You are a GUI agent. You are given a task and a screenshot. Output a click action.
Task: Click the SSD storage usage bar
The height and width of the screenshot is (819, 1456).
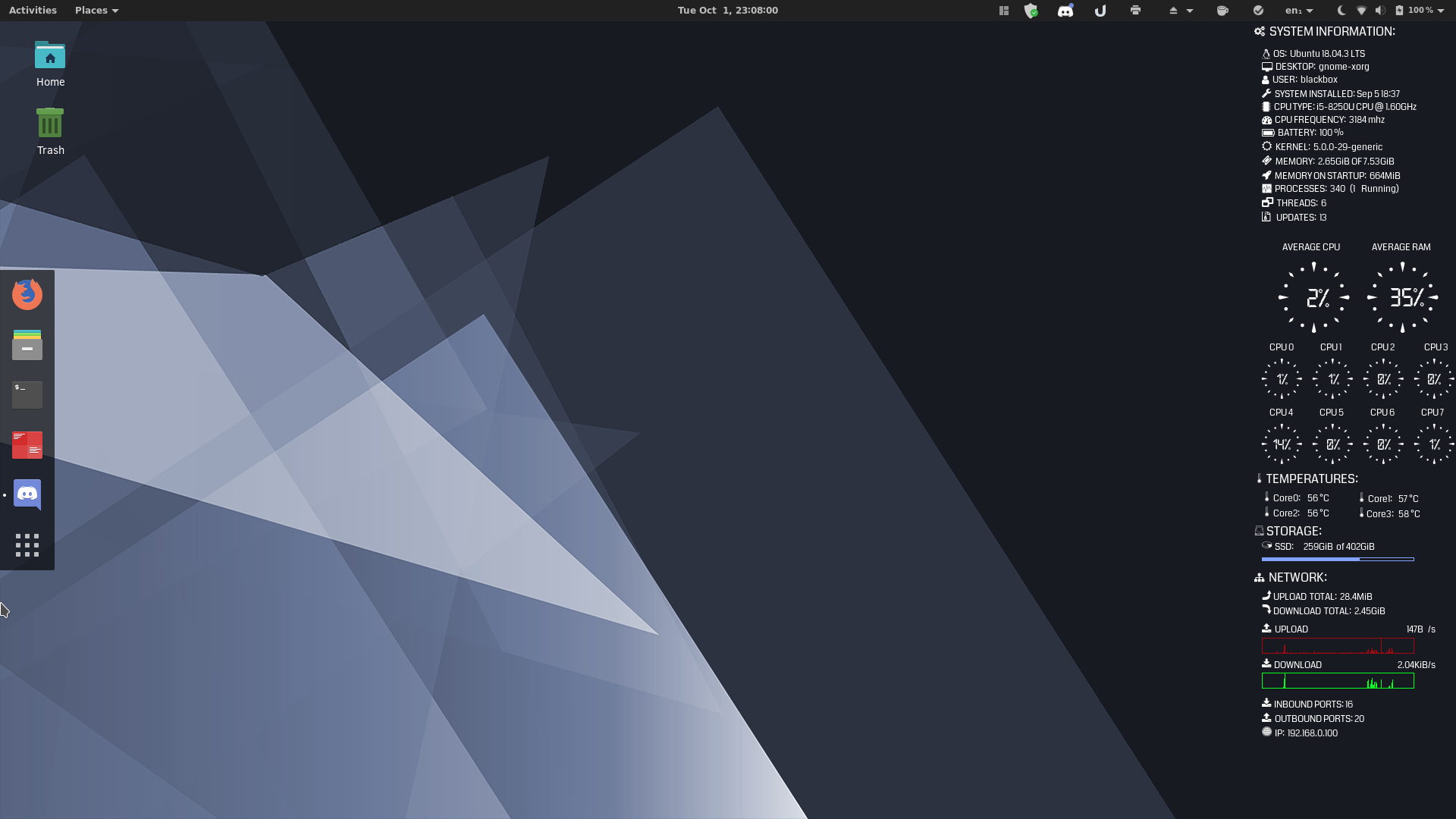[1338, 560]
